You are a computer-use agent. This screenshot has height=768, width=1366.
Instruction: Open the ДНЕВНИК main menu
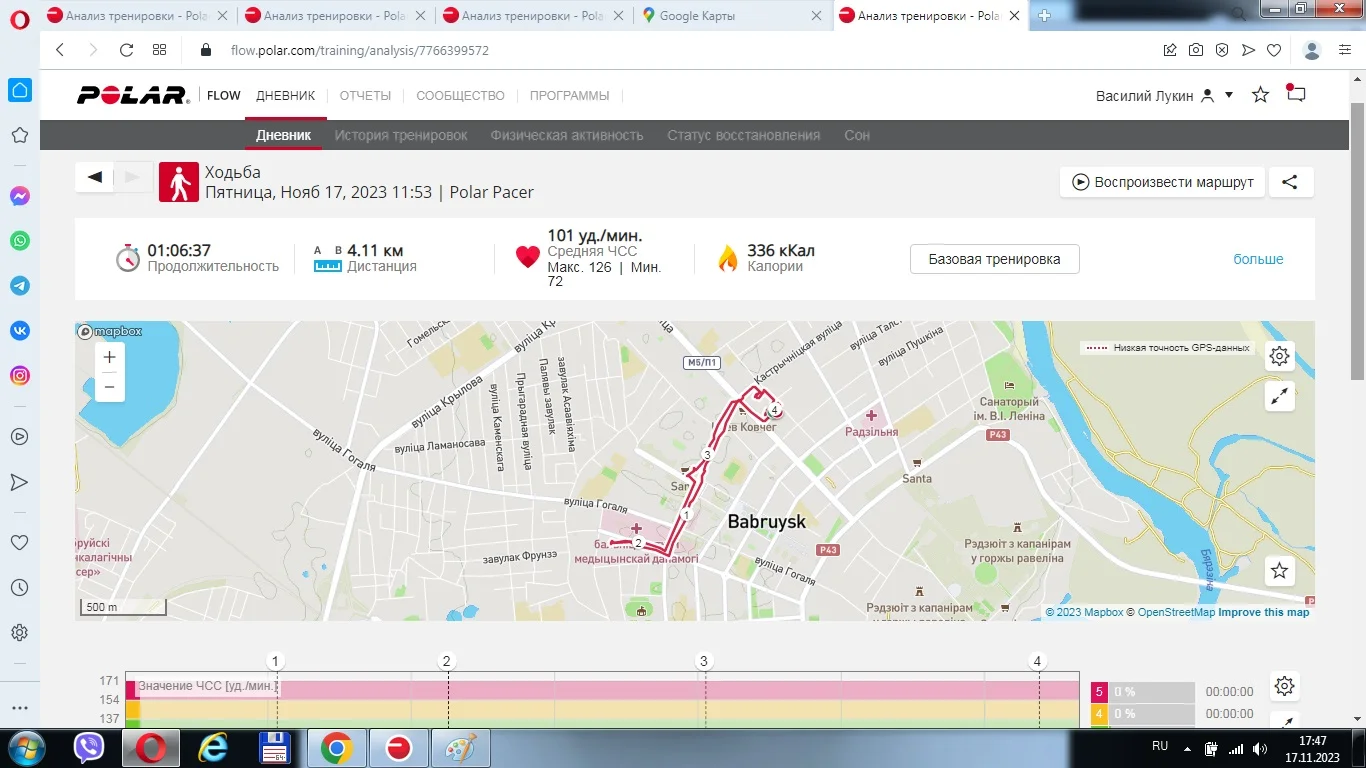point(285,96)
